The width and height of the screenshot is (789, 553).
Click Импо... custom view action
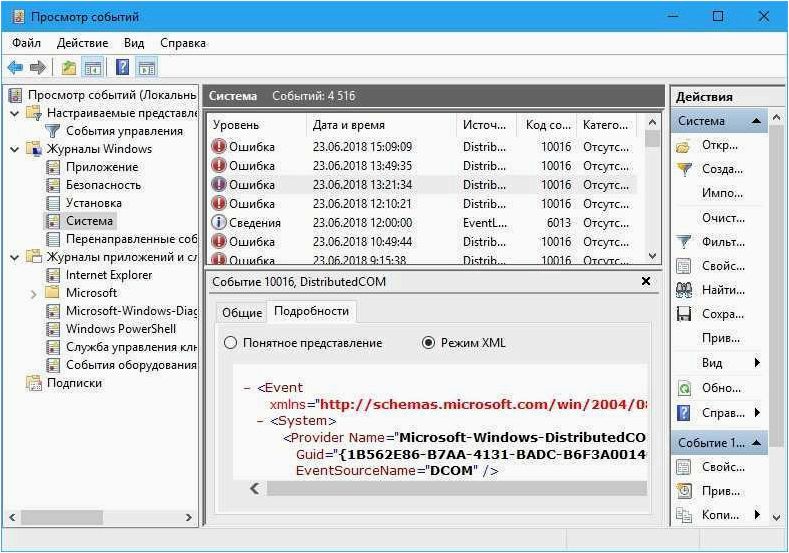point(722,193)
